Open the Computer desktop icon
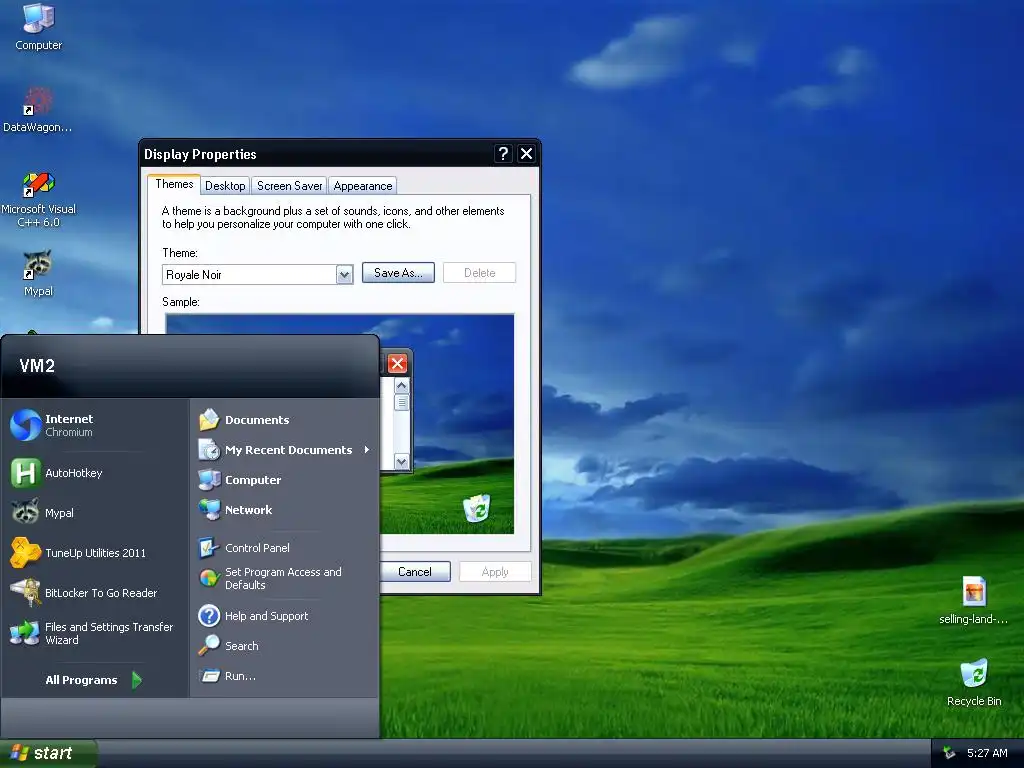 click(x=38, y=26)
